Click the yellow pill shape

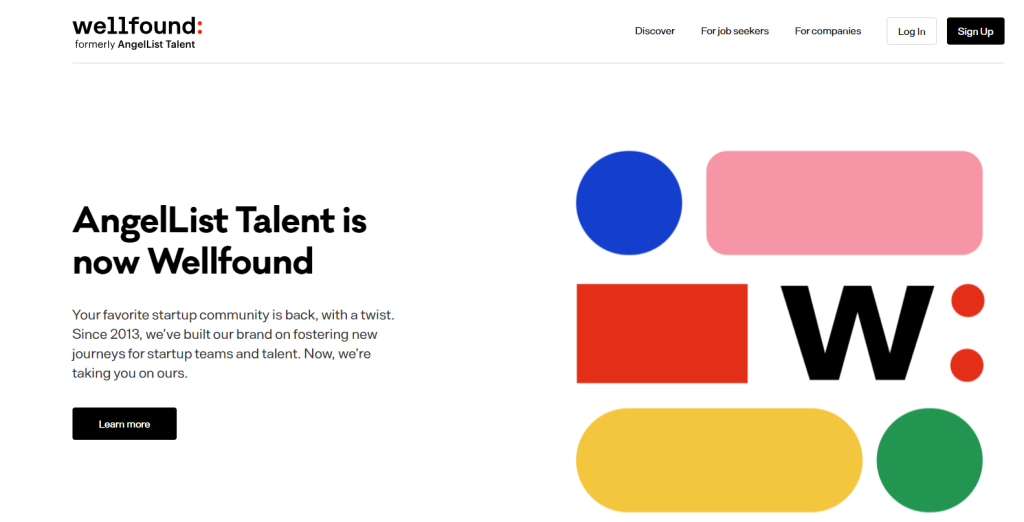pos(719,460)
